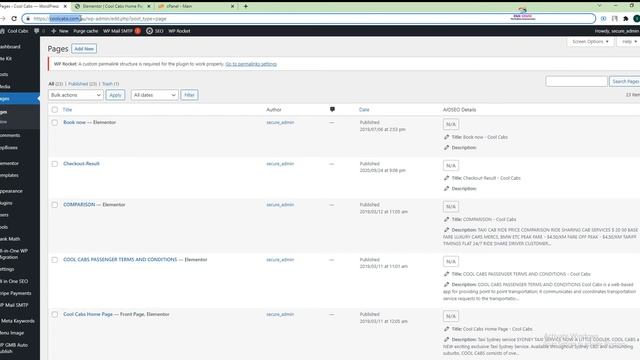640x360 pixels.
Task: Check the Book now page checkbox
Action: tap(55, 122)
